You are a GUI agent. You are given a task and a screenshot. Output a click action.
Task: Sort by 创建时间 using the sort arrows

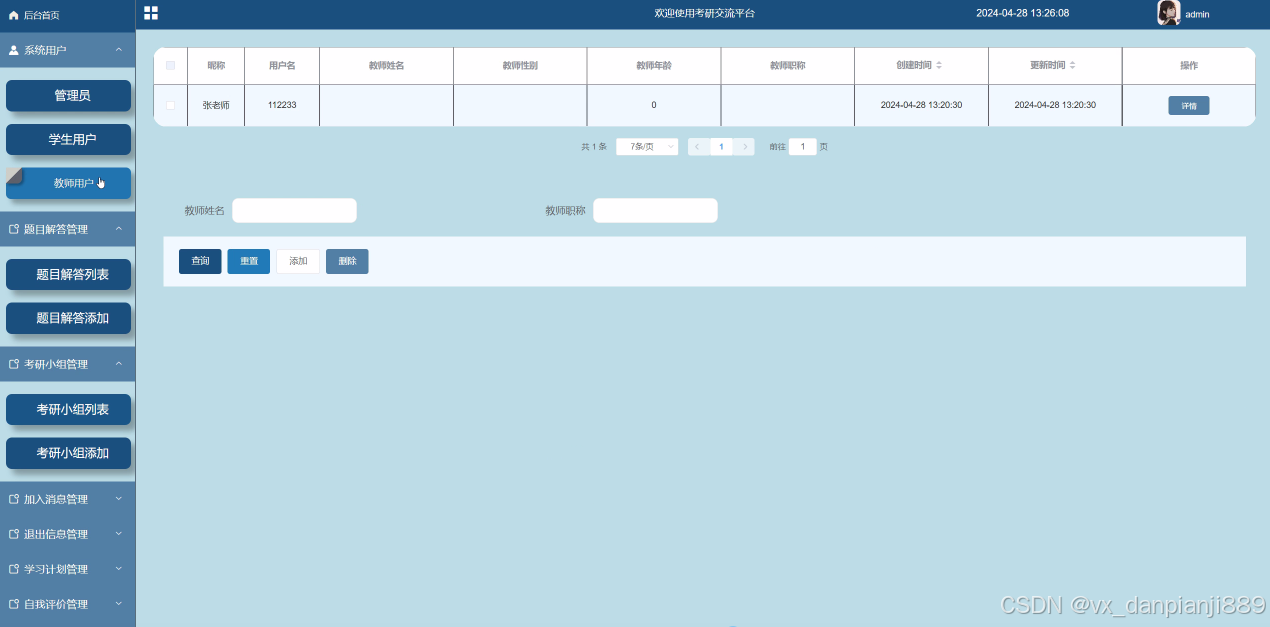(x=939, y=65)
